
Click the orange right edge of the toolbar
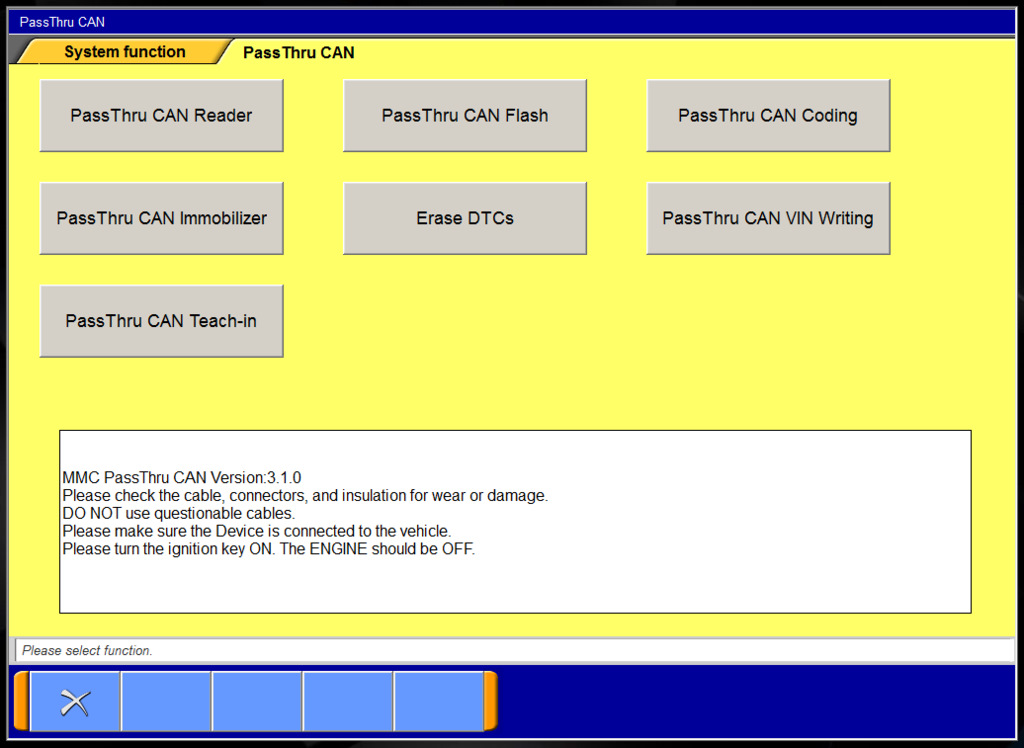tap(491, 701)
